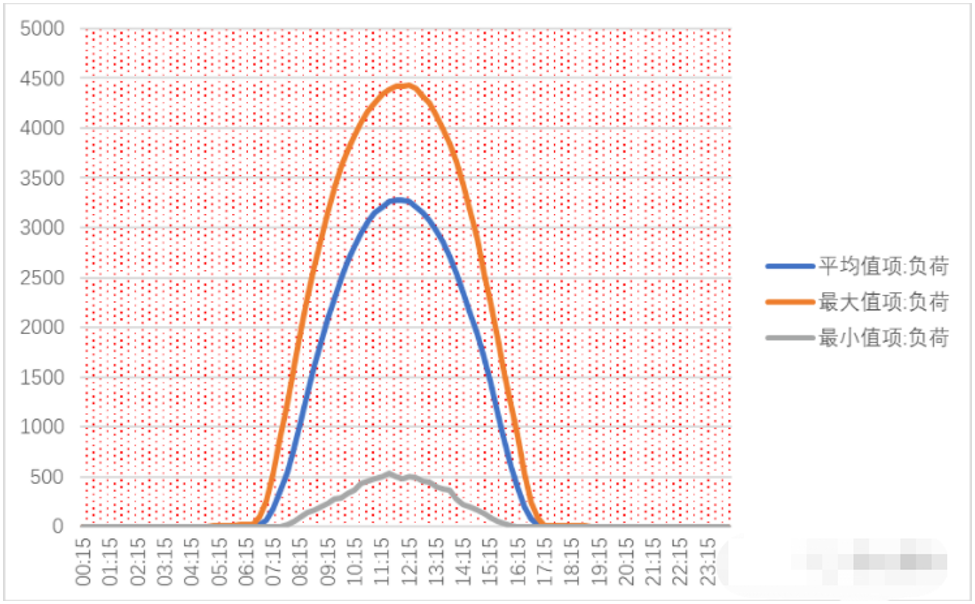975x604 pixels.
Task: Click the 13:15 time axis label
Action: (x=436, y=562)
